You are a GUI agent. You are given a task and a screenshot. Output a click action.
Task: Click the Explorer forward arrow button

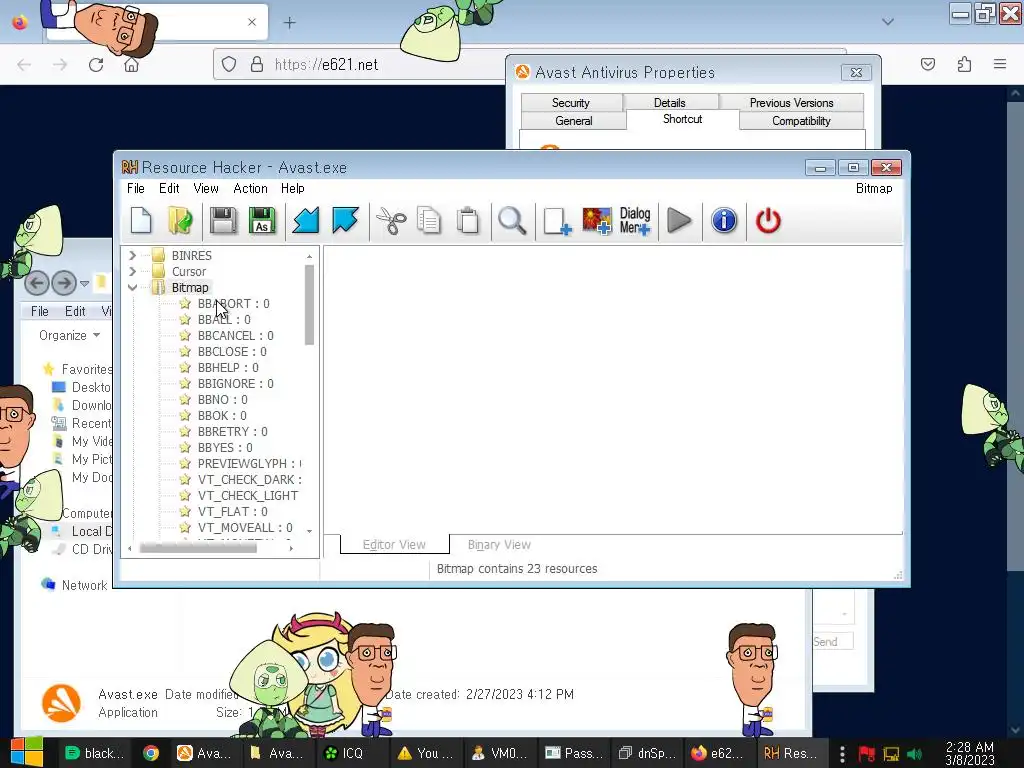tap(64, 283)
